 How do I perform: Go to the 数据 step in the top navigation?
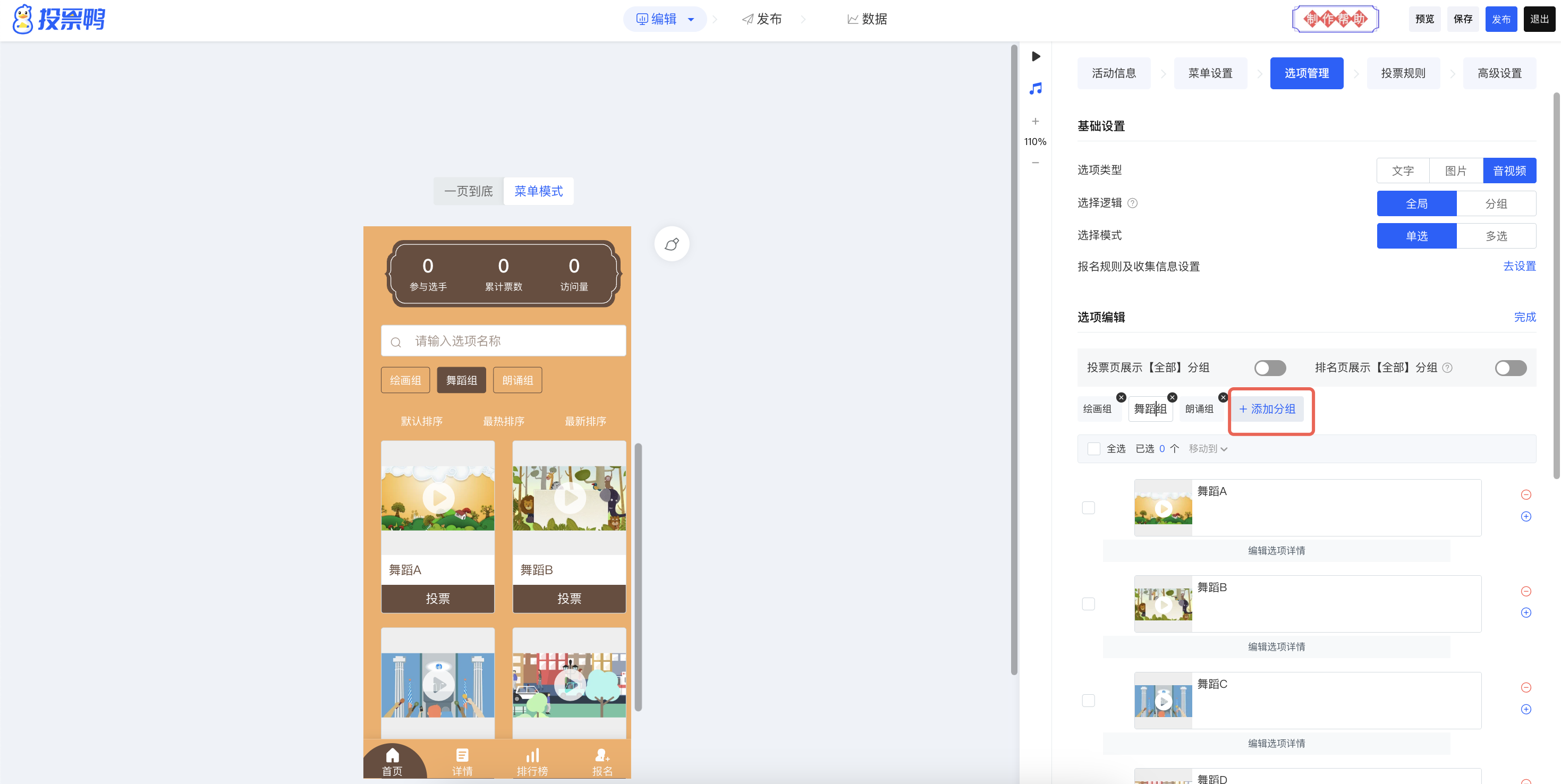867,20
